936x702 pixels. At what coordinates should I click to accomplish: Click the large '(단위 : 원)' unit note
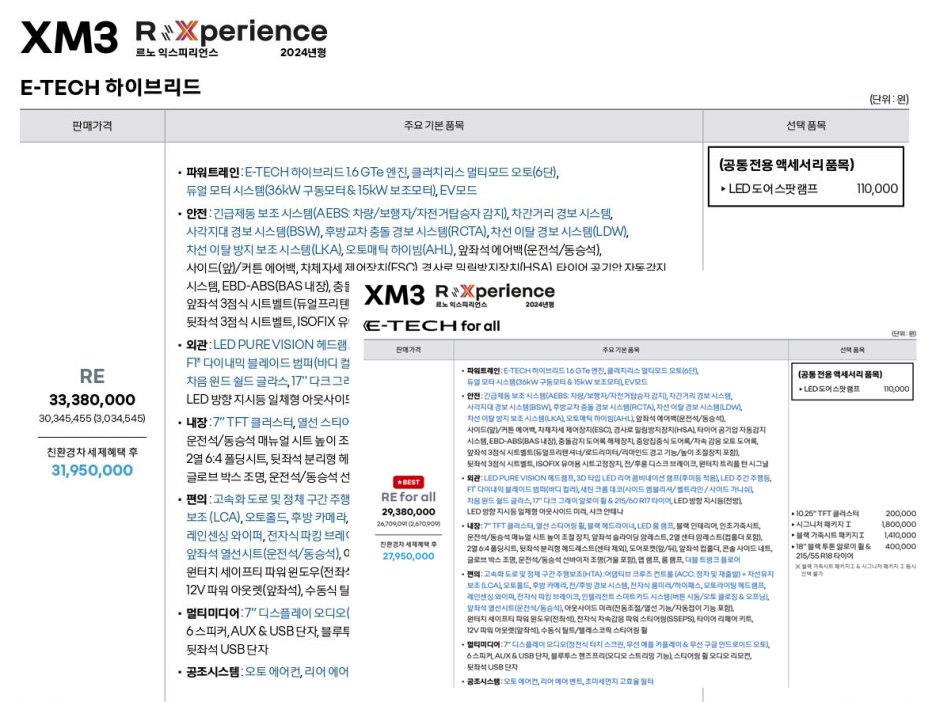pyautogui.click(x=889, y=100)
